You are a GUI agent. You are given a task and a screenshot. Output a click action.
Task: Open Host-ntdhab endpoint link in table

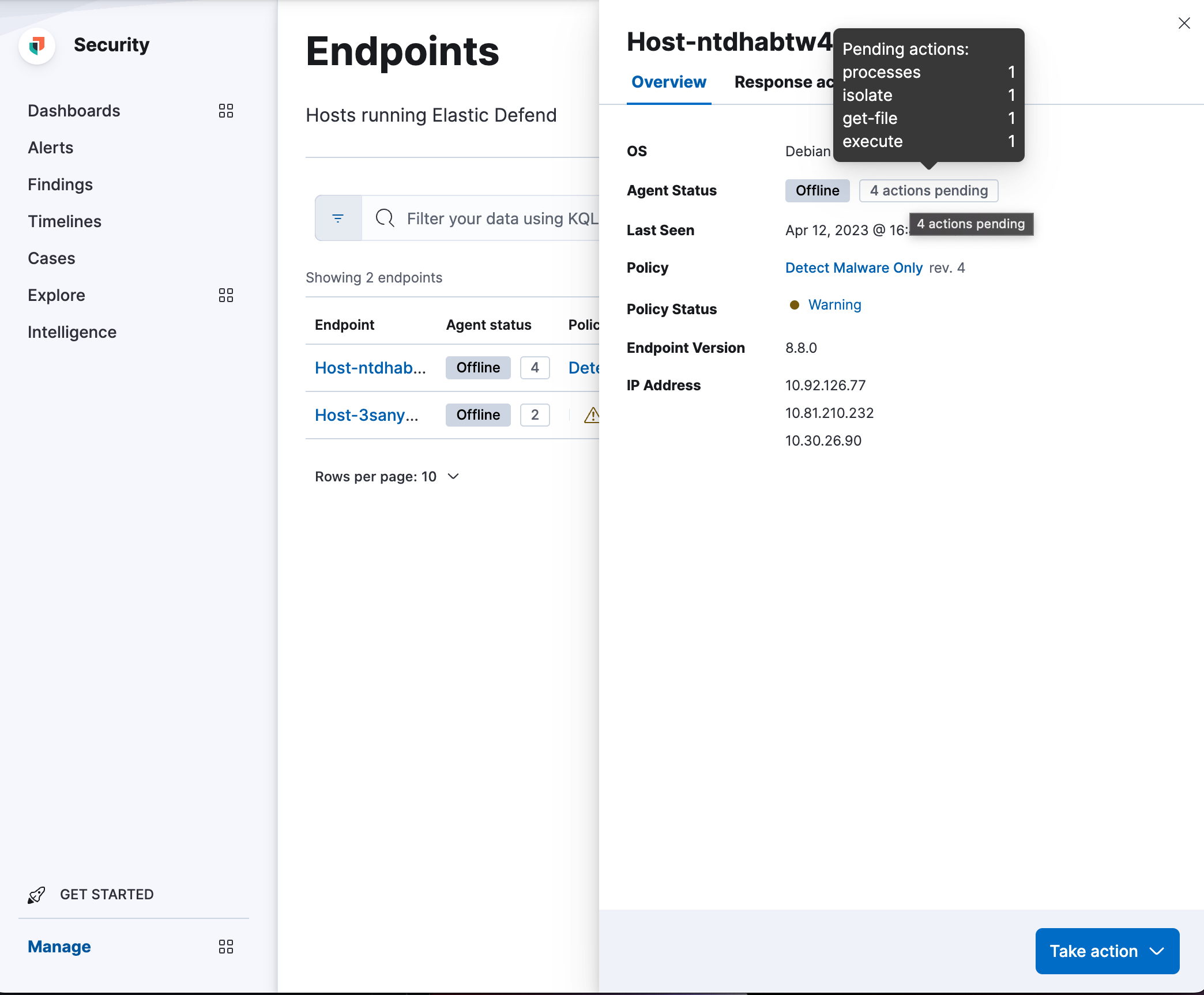[x=370, y=368]
